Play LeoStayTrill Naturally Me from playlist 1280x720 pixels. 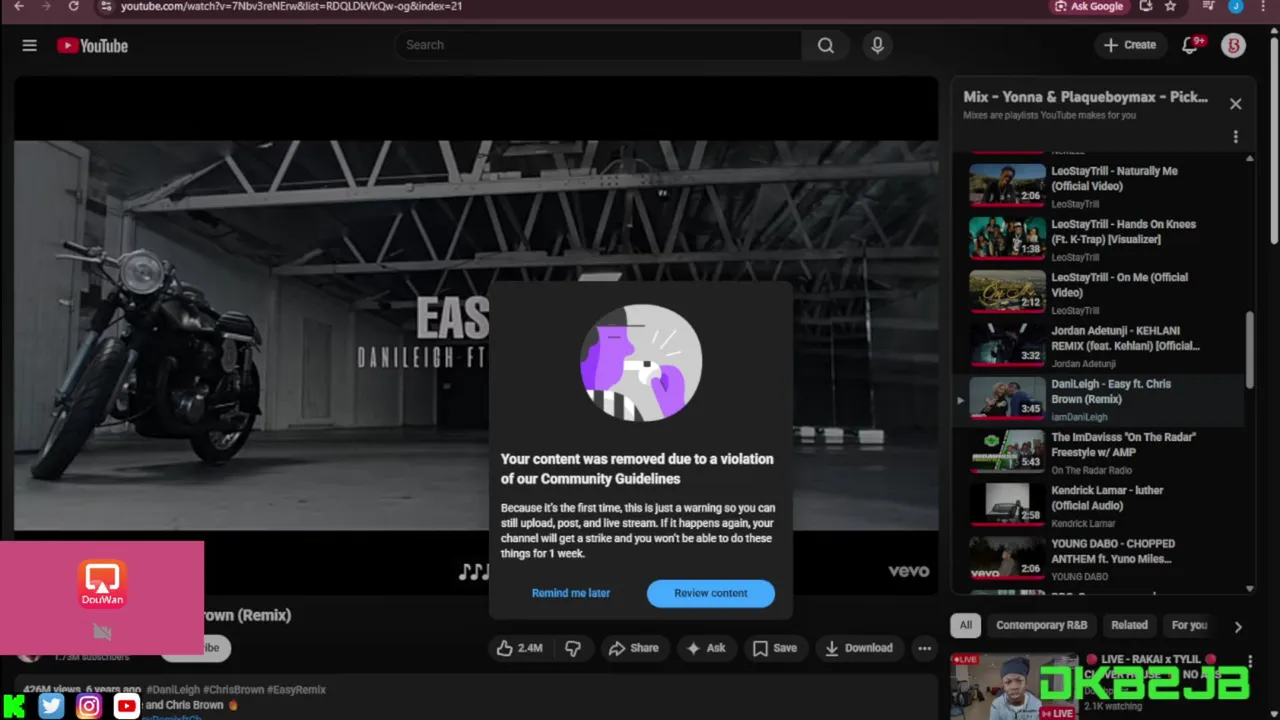coord(1099,185)
